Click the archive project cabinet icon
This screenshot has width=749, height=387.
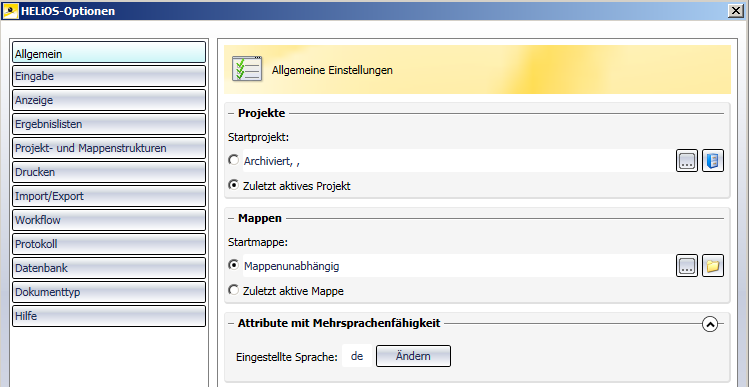(x=713, y=161)
